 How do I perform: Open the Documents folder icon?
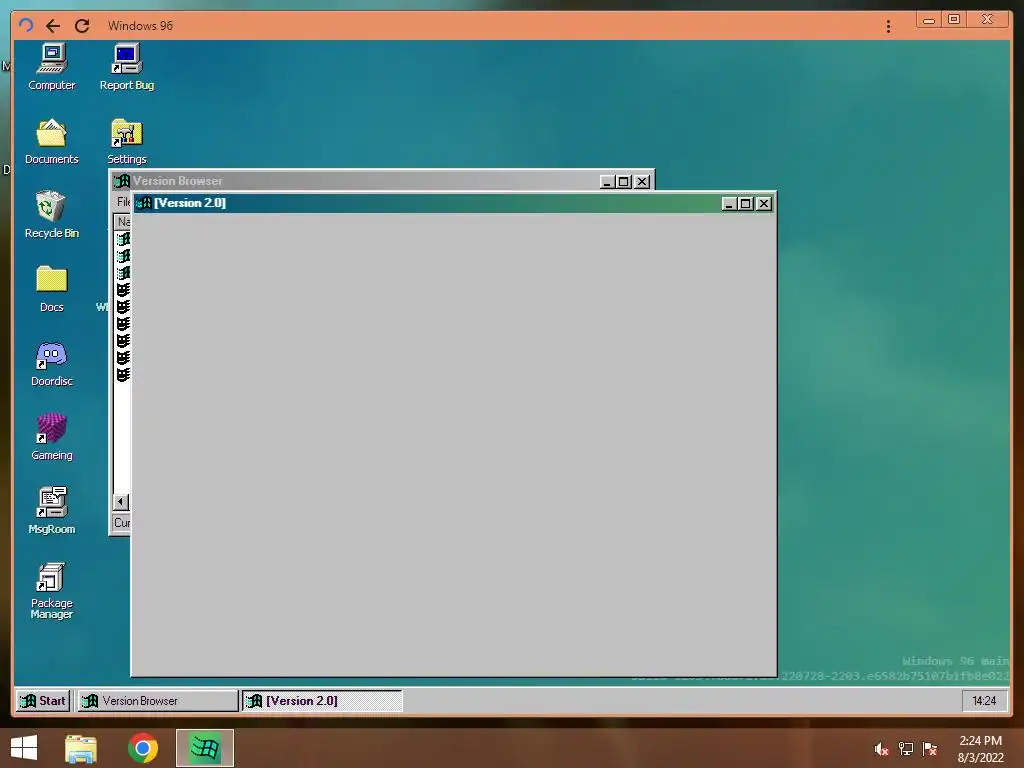click(52, 141)
